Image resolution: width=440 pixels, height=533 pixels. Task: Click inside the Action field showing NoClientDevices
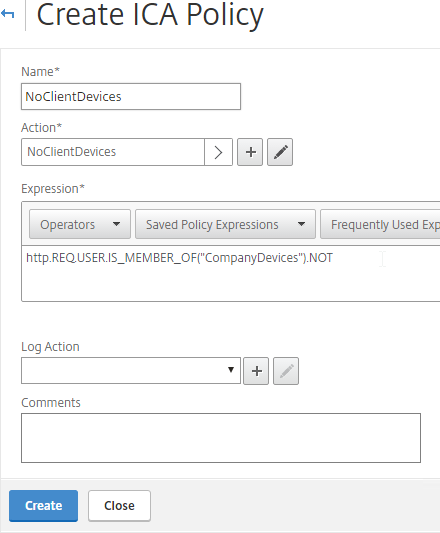pyautogui.click(x=113, y=152)
